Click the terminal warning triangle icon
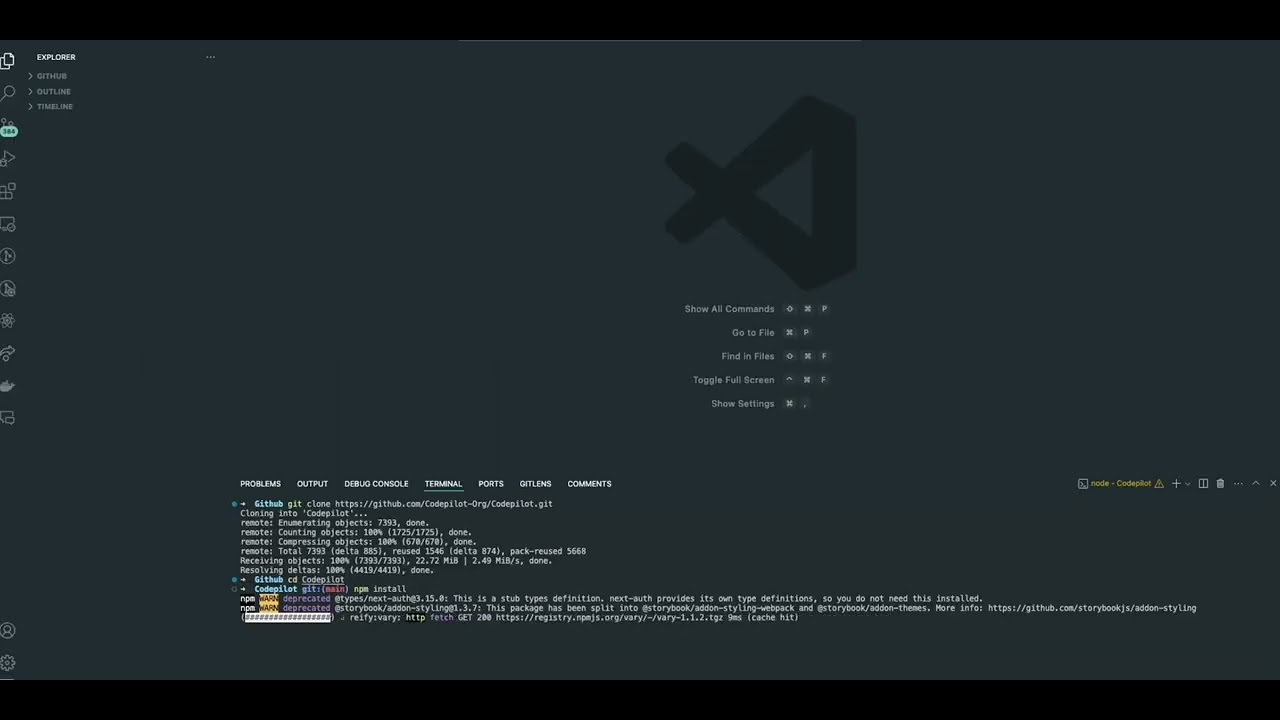 (x=1159, y=484)
